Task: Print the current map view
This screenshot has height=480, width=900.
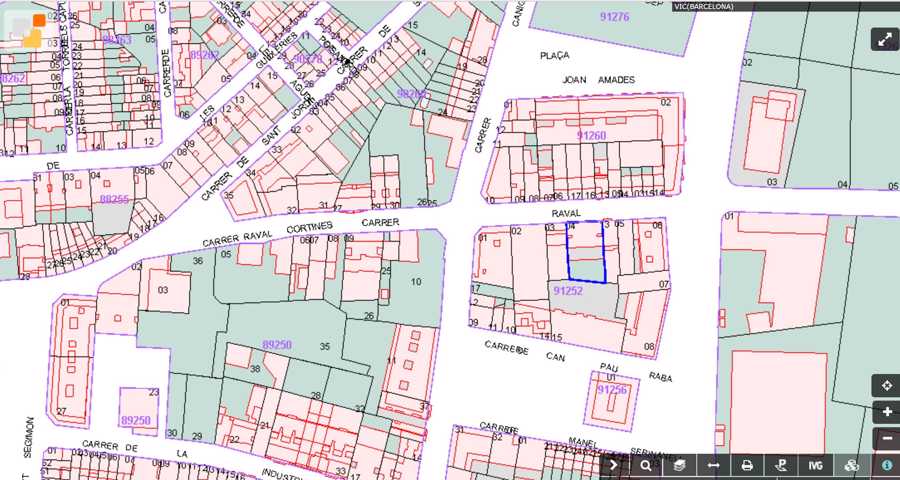Action: [747, 465]
